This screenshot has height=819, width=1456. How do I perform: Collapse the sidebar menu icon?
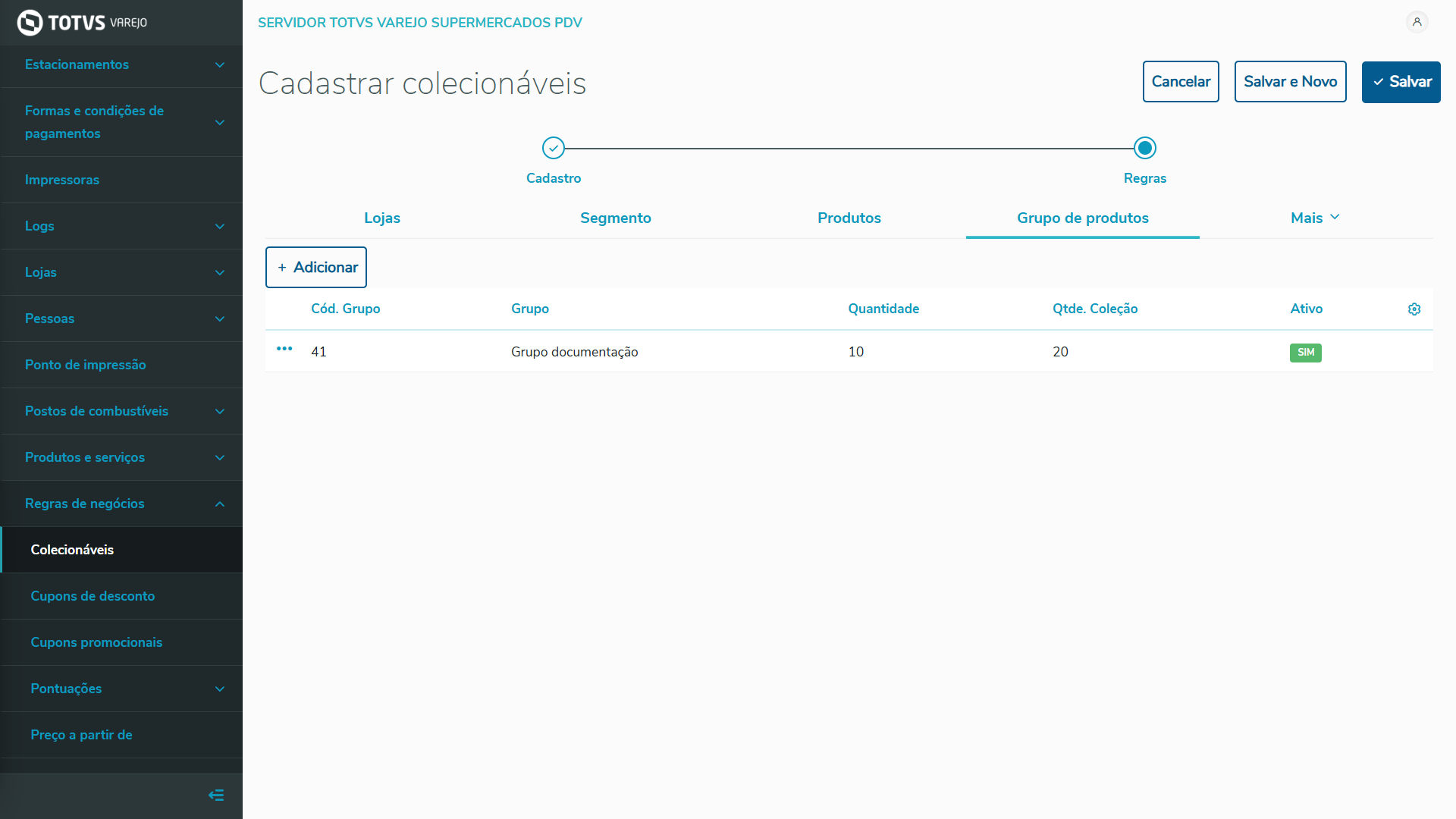[216, 795]
